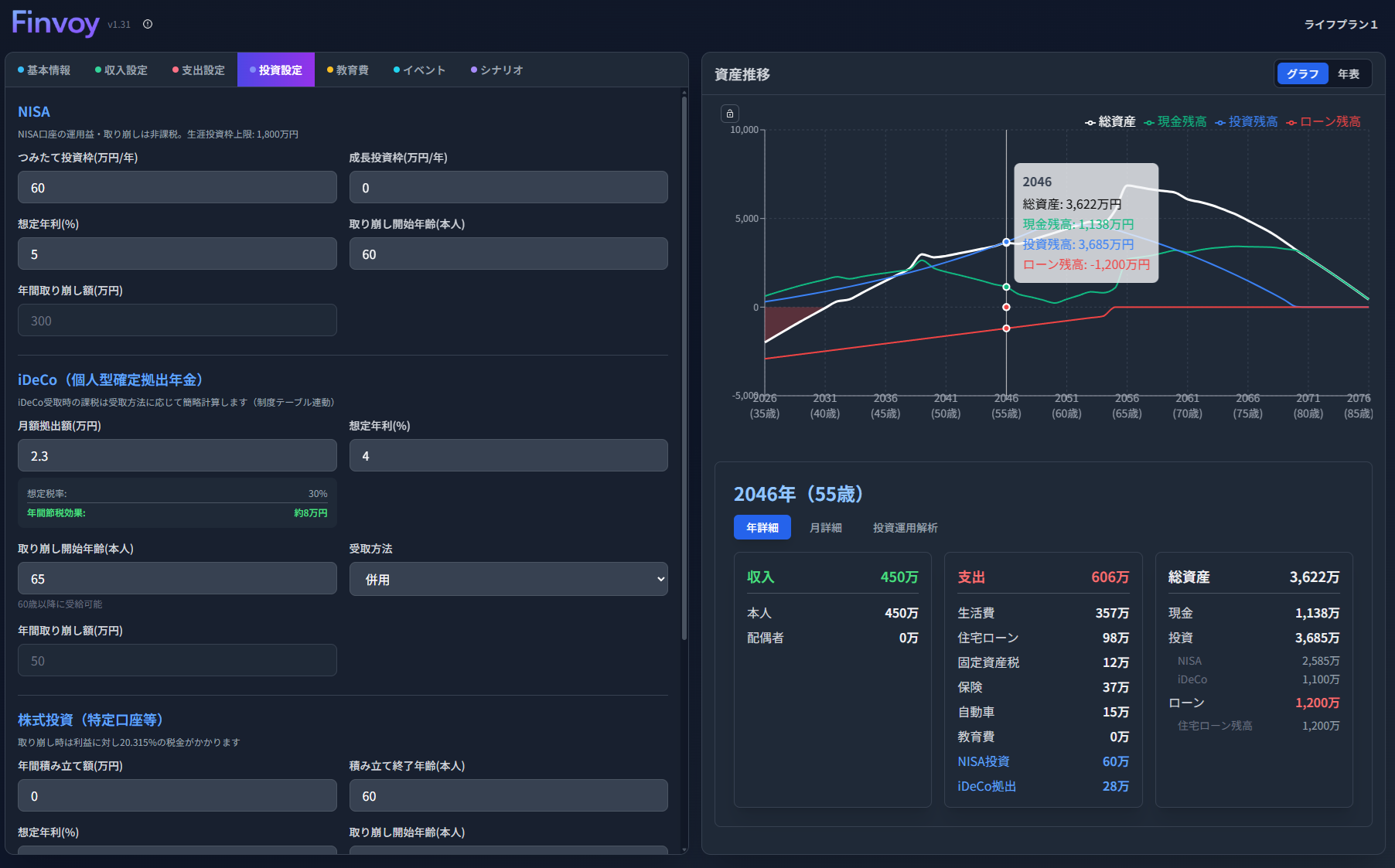The height and width of the screenshot is (868, 1395).
Task: Toggle 総資産 series in chart legend
Action: tap(1110, 122)
